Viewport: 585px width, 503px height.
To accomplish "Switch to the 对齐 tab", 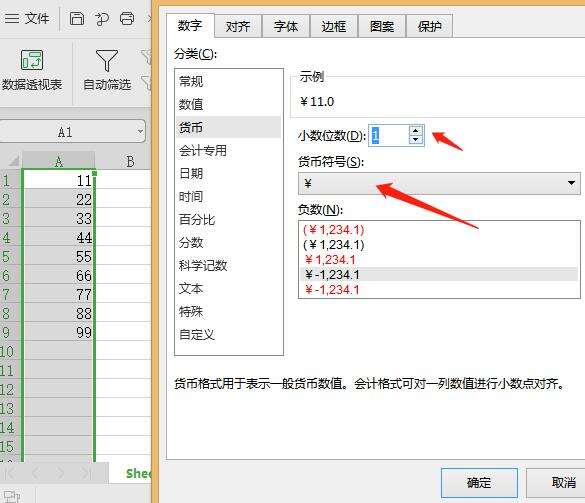I will (238, 26).
